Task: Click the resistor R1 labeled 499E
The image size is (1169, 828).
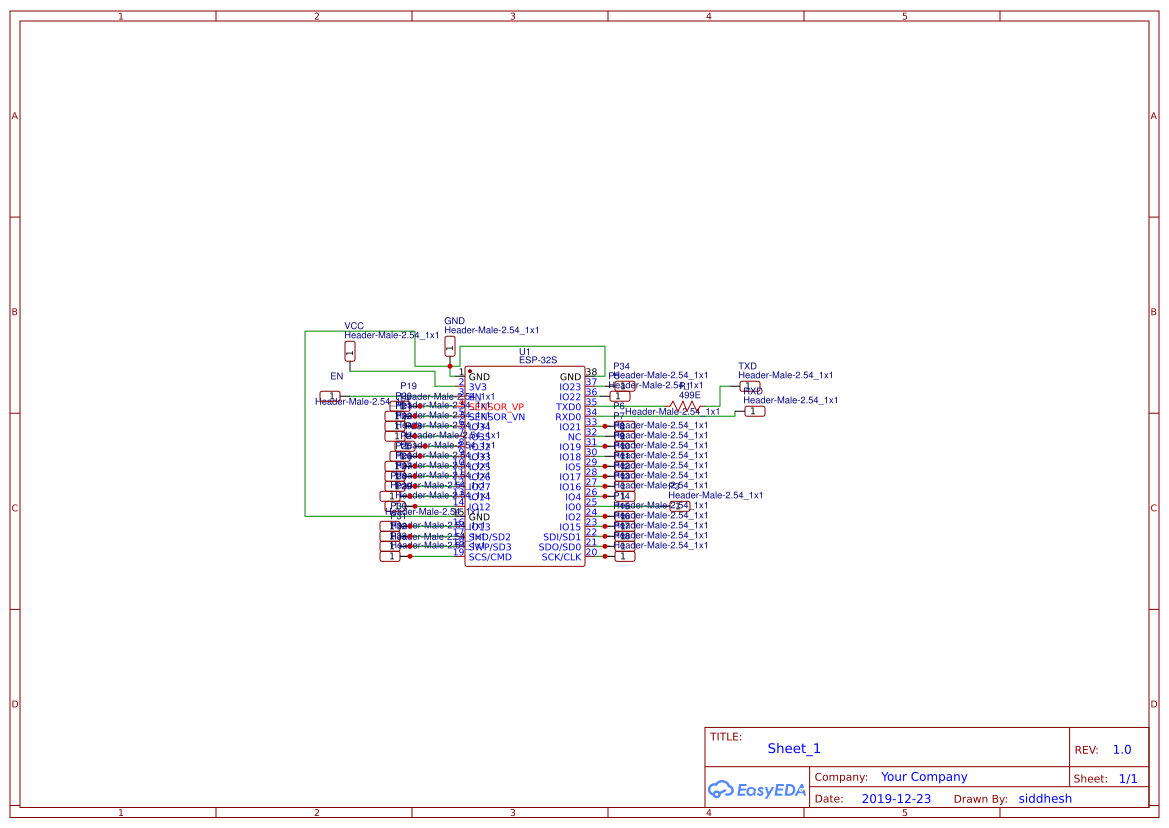Action: click(685, 408)
